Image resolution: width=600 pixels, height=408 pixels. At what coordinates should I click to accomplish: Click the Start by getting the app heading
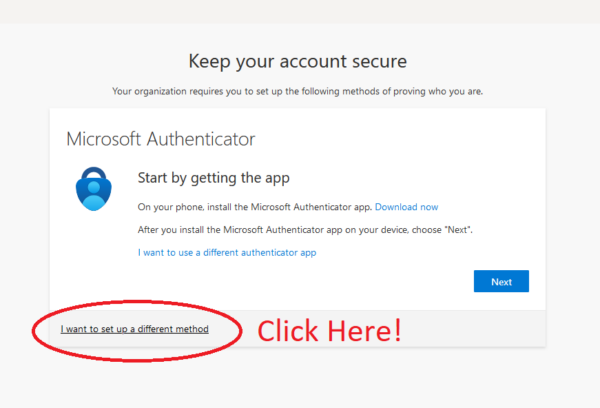pyautogui.click(x=214, y=178)
